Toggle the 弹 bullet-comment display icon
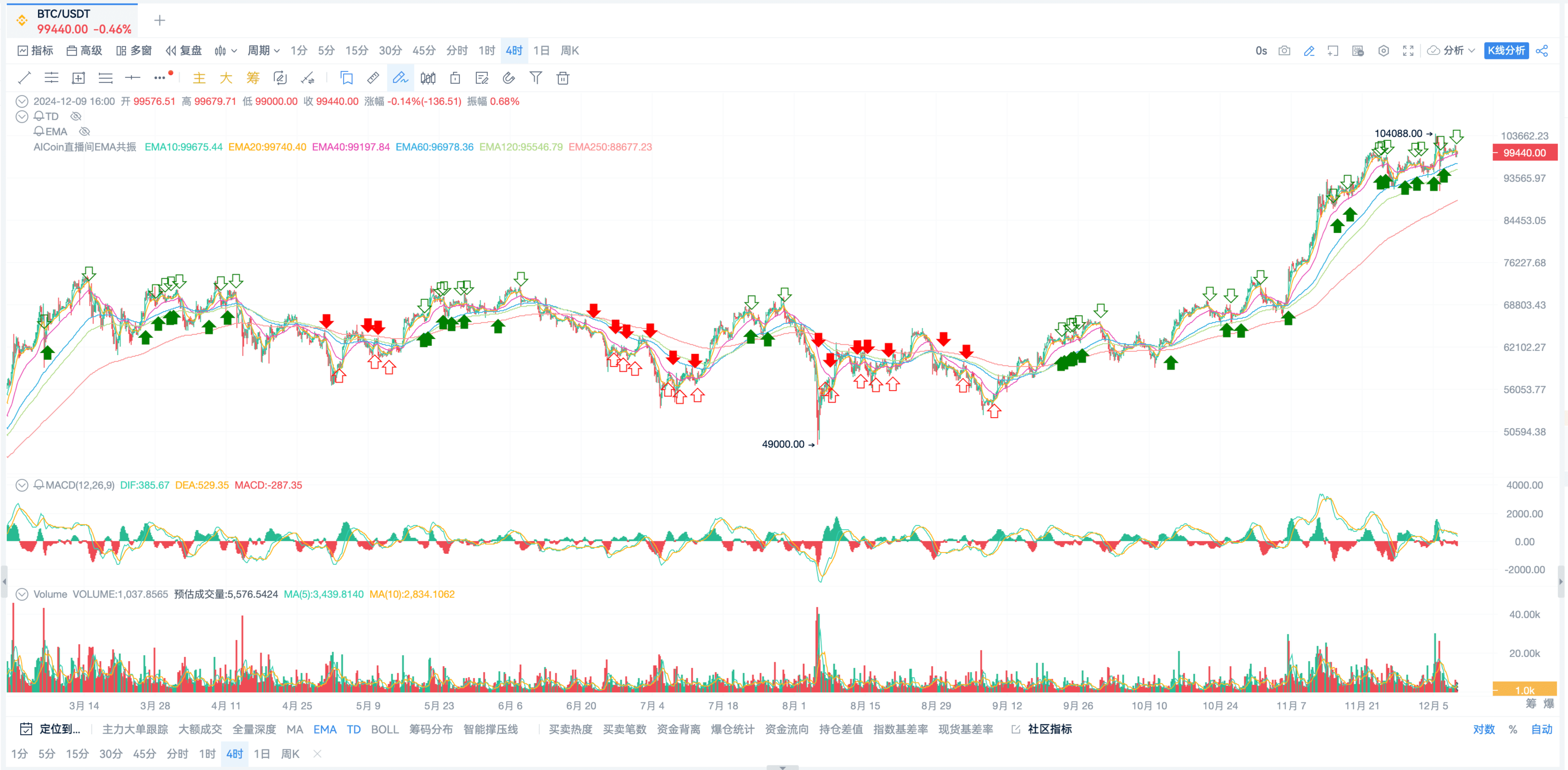Image resolution: width=1568 pixels, height=770 pixels. (x=1358, y=51)
